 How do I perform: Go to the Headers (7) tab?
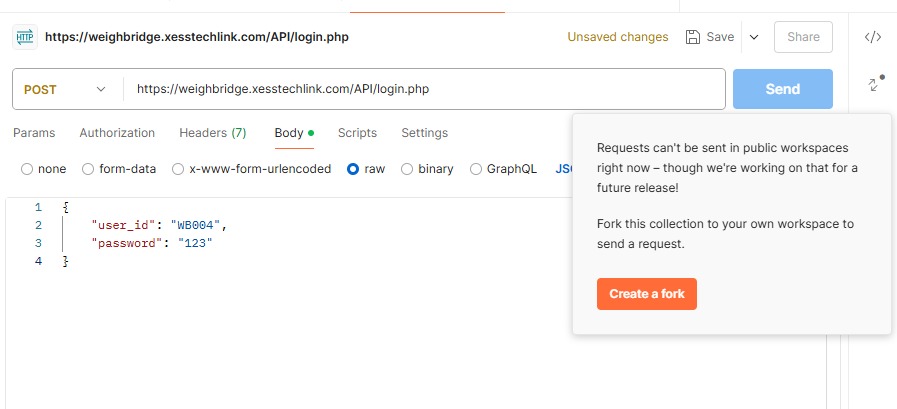tap(212, 133)
